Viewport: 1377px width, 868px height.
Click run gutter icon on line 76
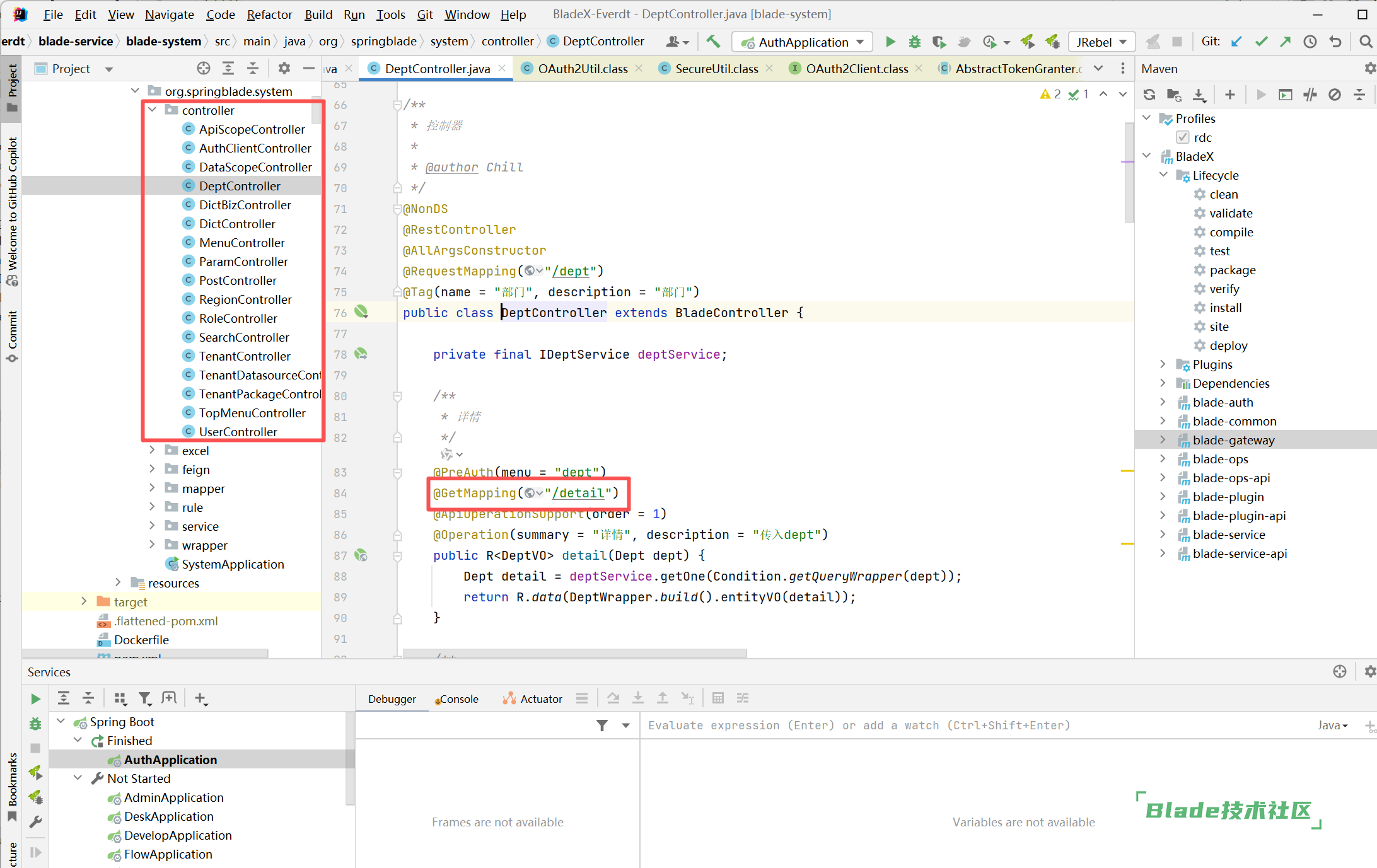[361, 311]
